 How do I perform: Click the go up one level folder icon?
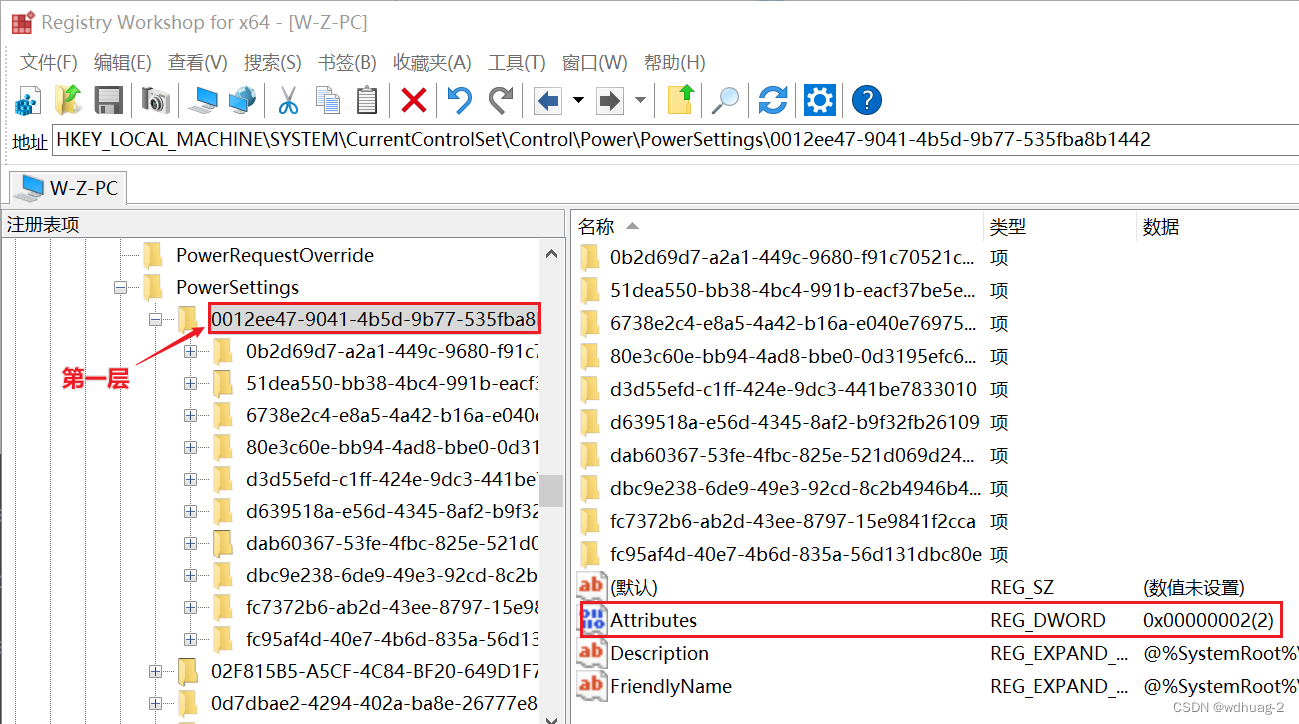680,100
